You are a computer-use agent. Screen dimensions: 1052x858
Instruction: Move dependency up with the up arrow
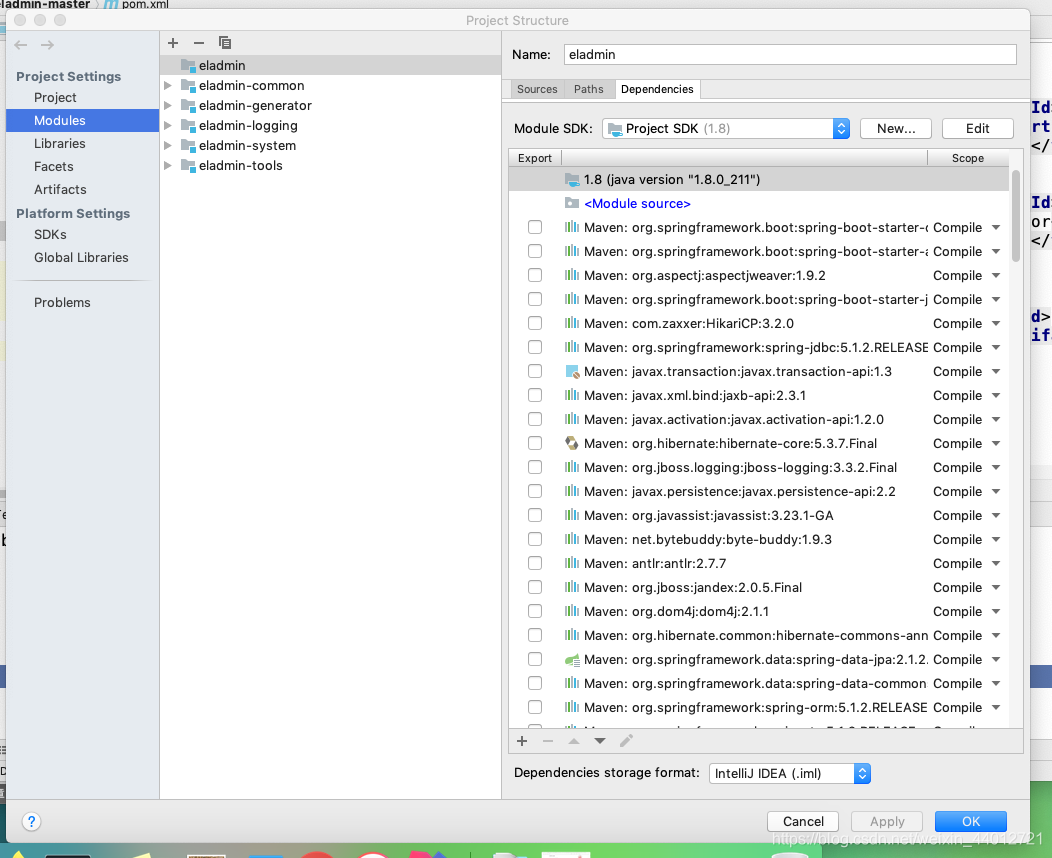(574, 741)
